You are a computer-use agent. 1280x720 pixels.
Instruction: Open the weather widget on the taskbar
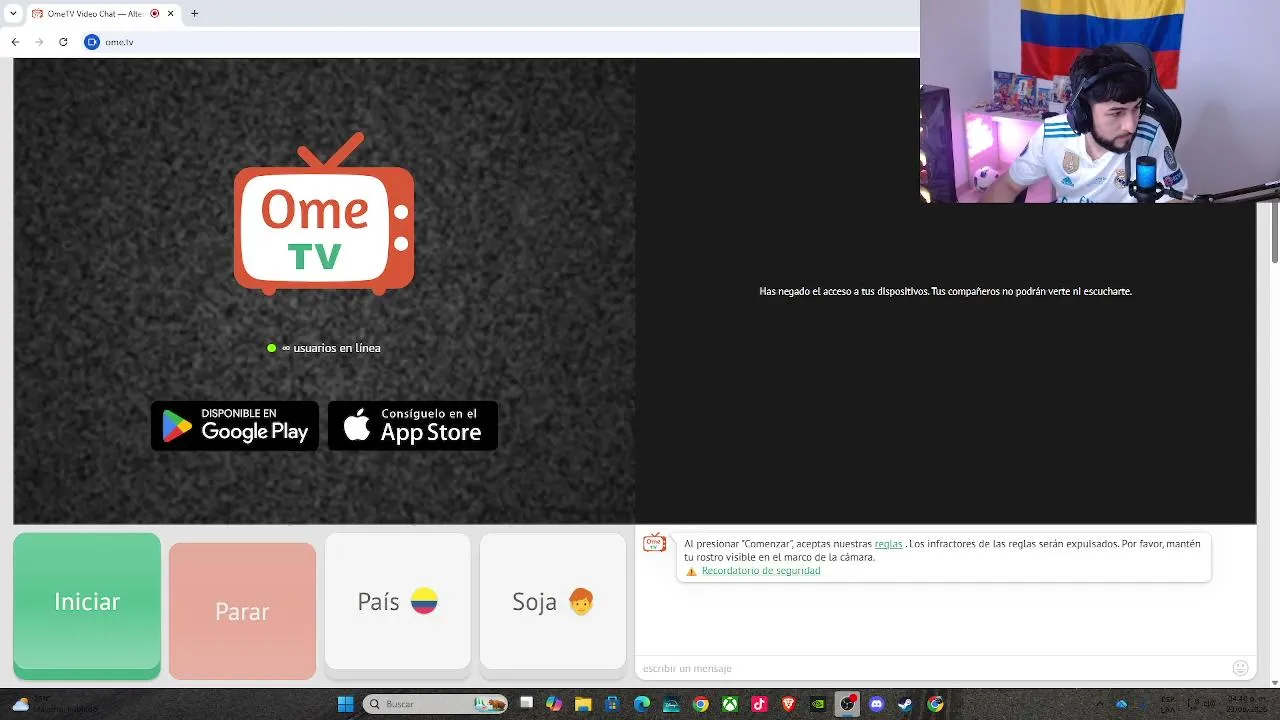click(55, 704)
